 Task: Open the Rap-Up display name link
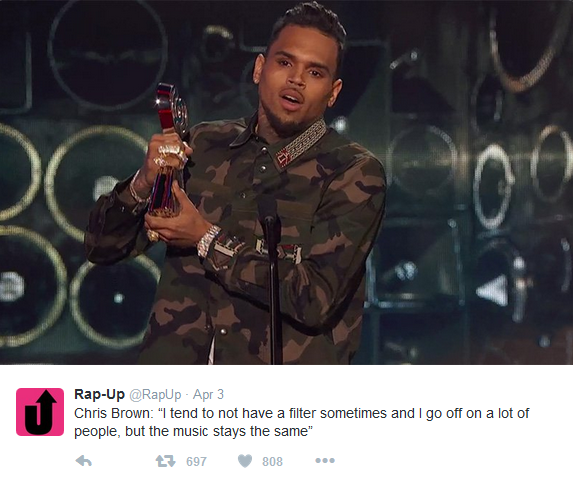pos(99,394)
